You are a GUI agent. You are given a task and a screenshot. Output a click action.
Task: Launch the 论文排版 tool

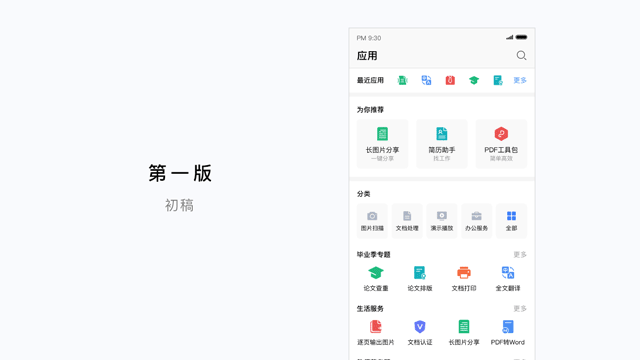click(420, 279)
